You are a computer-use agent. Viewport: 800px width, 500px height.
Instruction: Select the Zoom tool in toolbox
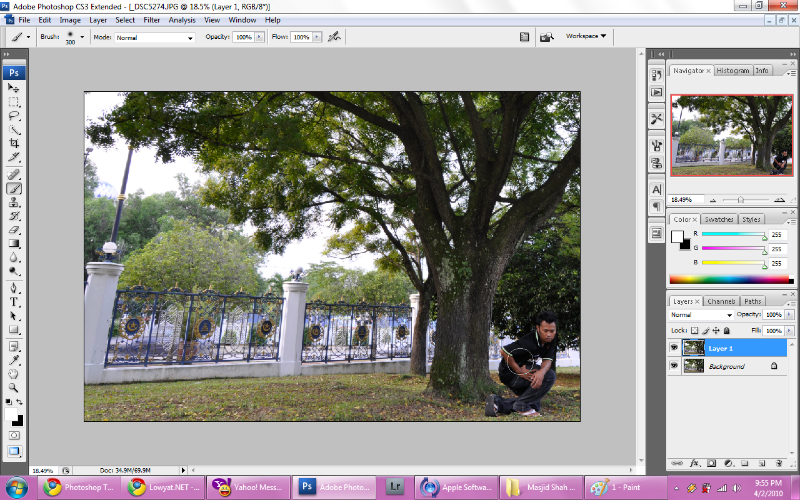[15, 386]
